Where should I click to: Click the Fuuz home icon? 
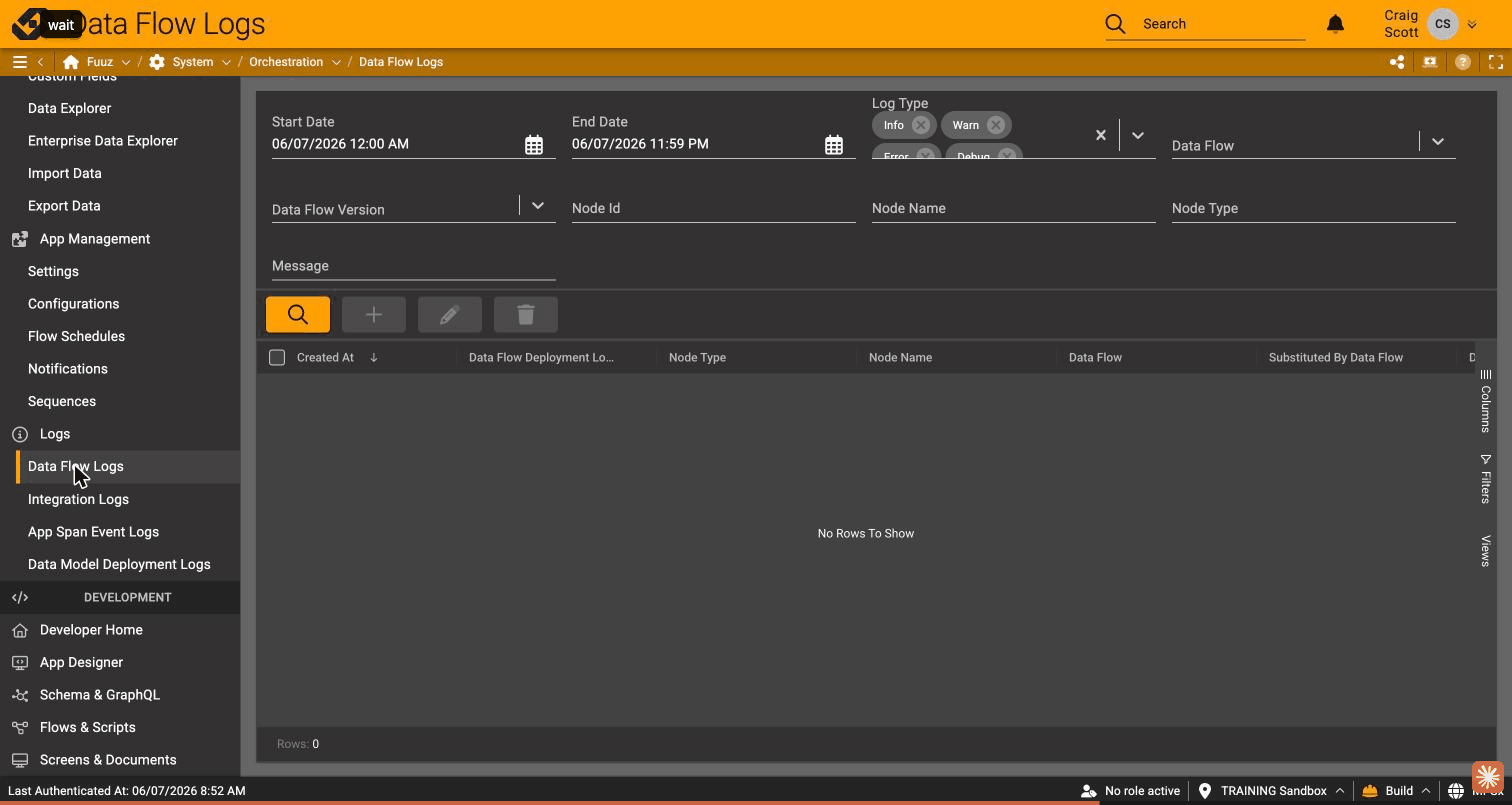[71, 62]
